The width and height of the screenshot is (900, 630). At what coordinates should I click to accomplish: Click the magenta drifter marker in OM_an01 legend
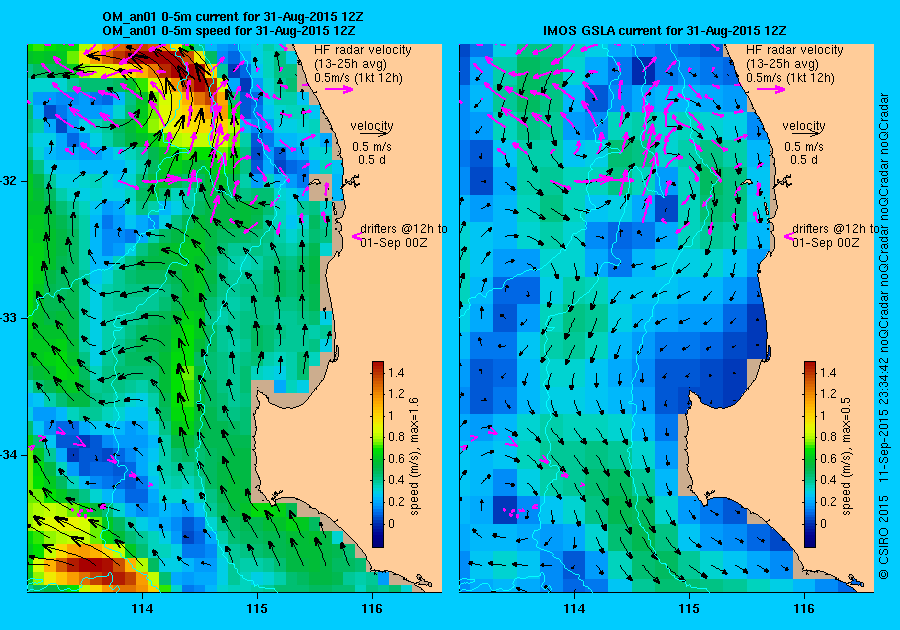356,236
